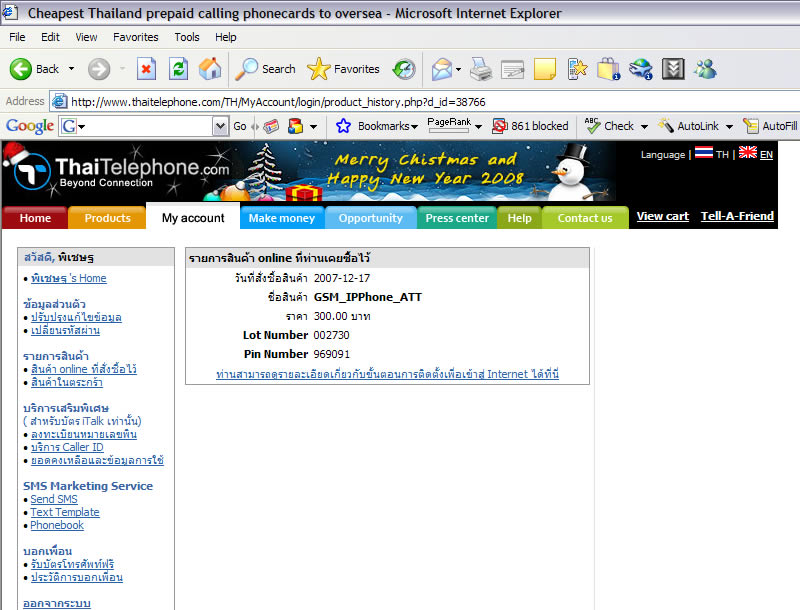Open the Mail toolbar icon
The width and height of the screenshot is (800, 610).
click(x=440, y=69)
